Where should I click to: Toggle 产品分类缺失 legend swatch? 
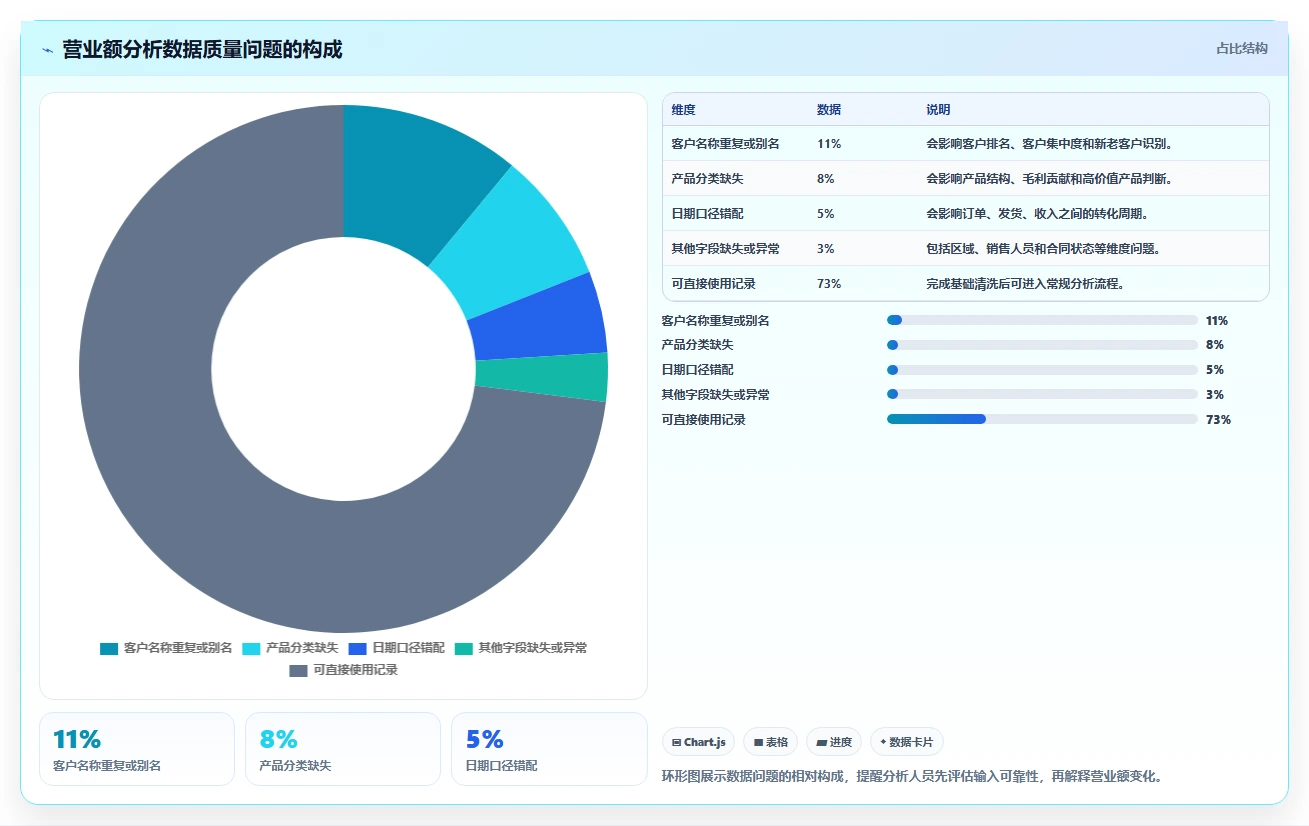click(251, 648)
